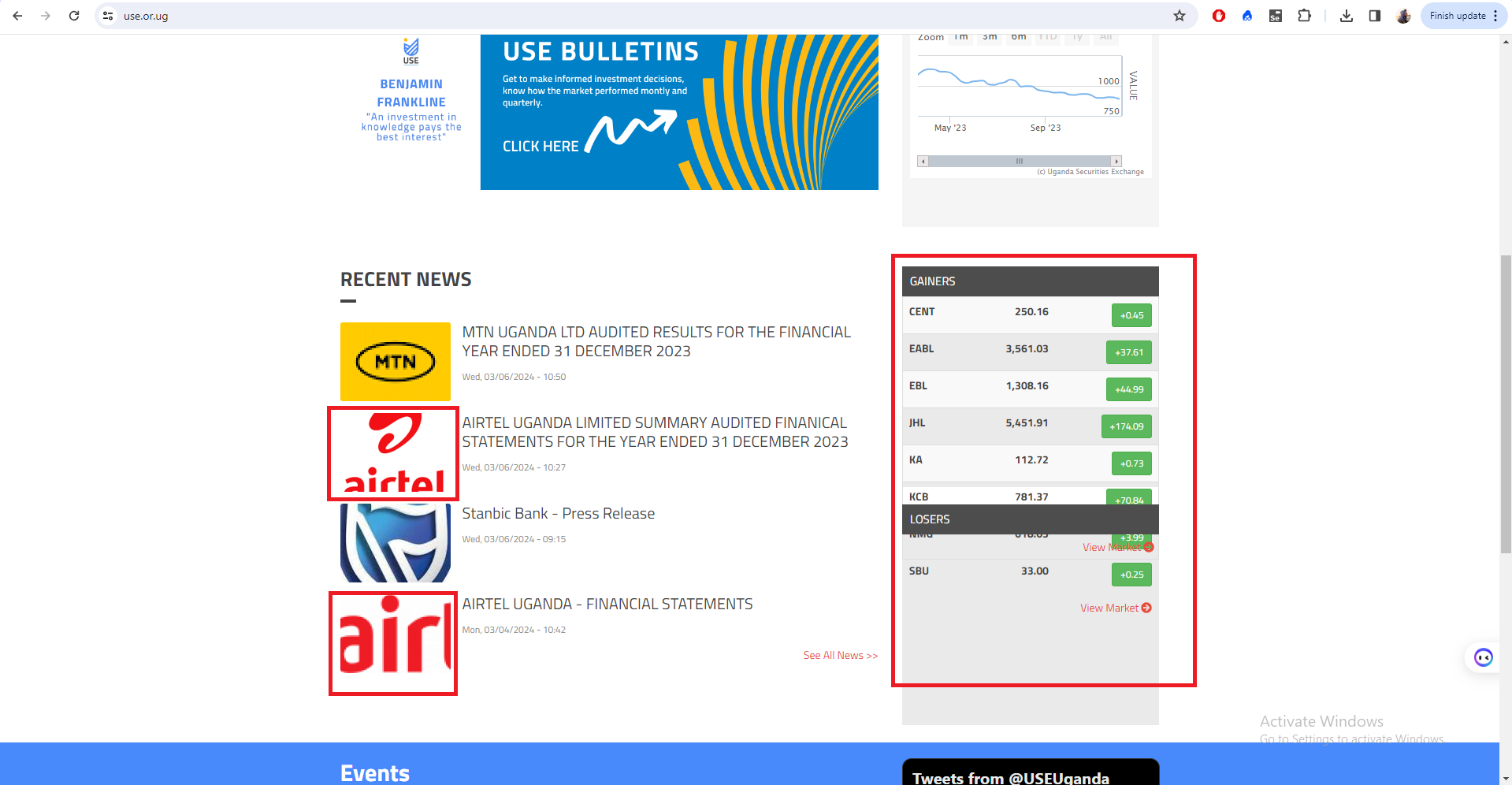1512x785 pixels.
Task: Click the +0.25 change badge for SBU
Action: [1131, 575]
